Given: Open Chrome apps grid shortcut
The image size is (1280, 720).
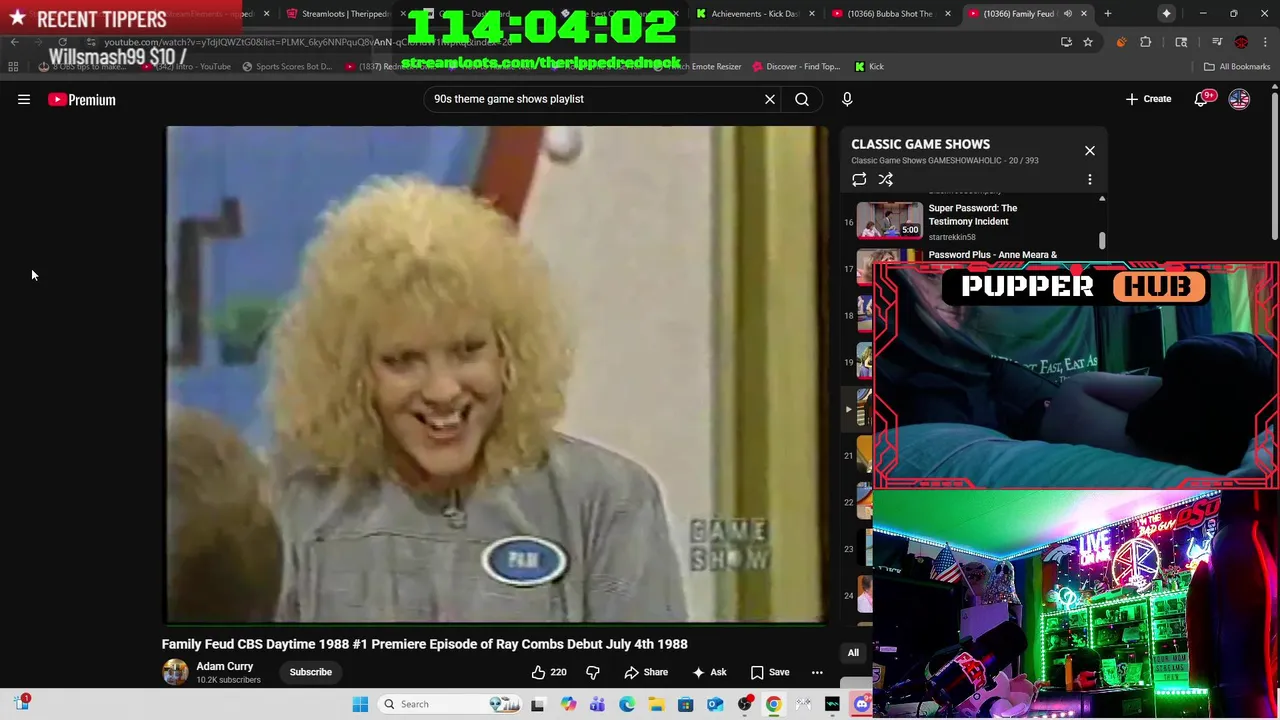Looking at the screenshot, I should [x=13, y=67].
